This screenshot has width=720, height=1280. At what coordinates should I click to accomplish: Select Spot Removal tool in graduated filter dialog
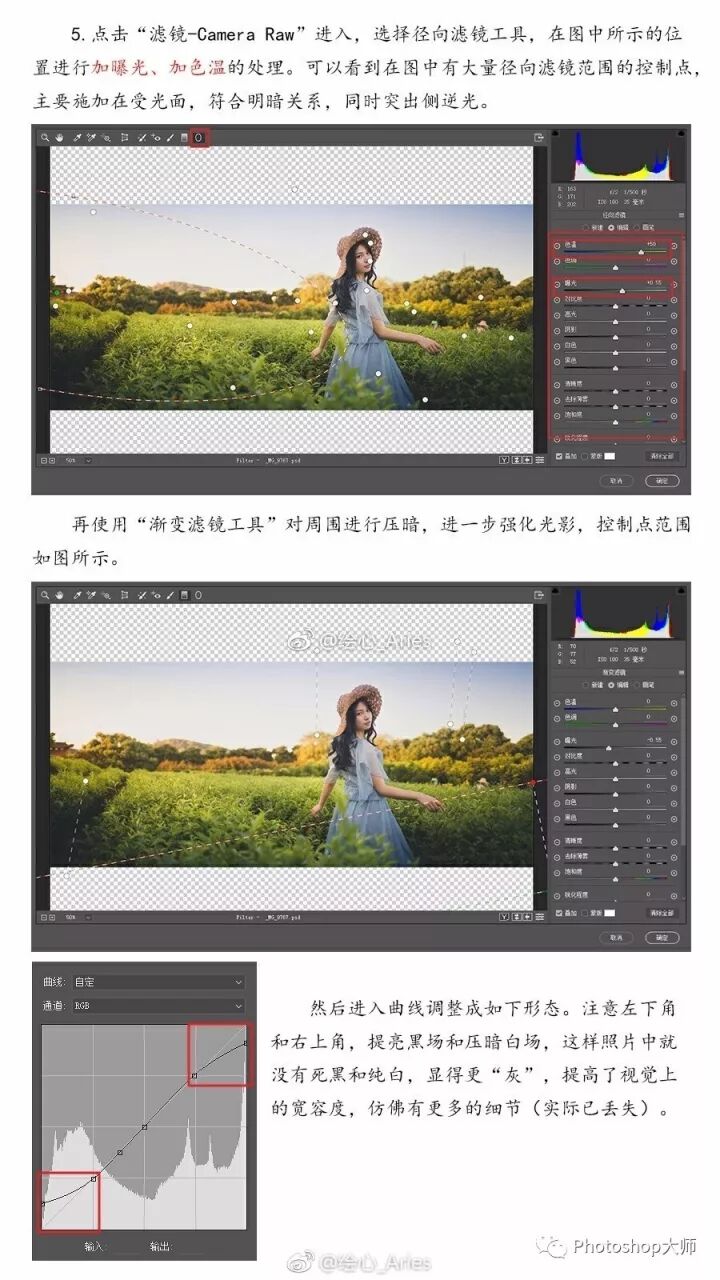142,594
